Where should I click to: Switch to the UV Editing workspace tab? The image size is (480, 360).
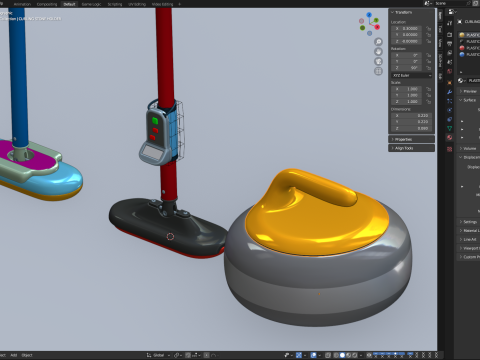pyautogui.click(x=137, y=4)
